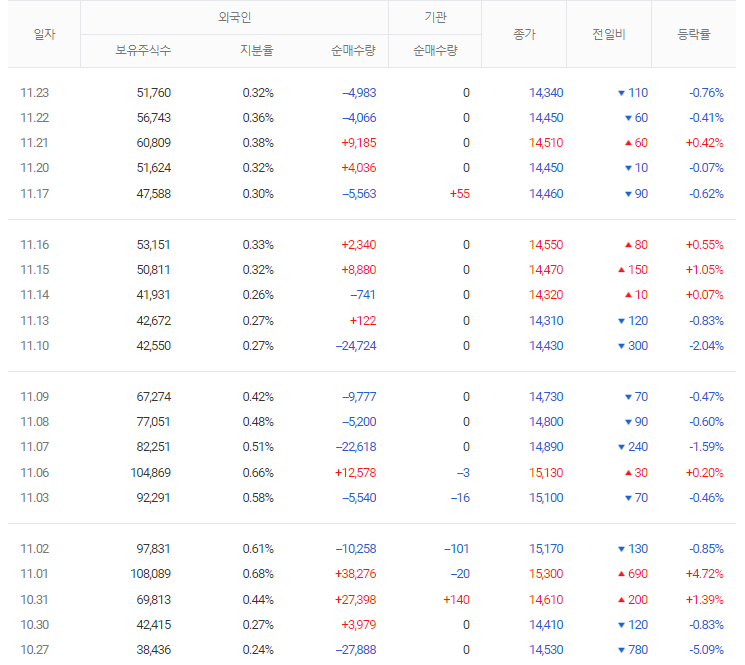Select the 11.07 date cell
The width and height of the screenshot is (745, 665).
click(35, 447)
